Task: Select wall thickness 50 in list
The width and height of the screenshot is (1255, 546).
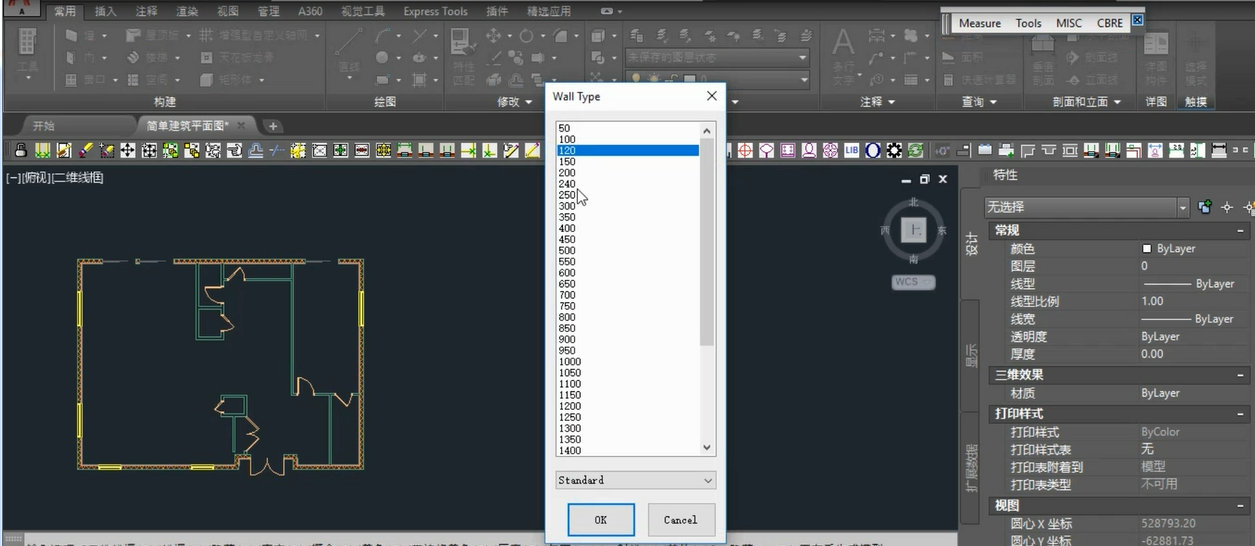Action: click(564, 128)
